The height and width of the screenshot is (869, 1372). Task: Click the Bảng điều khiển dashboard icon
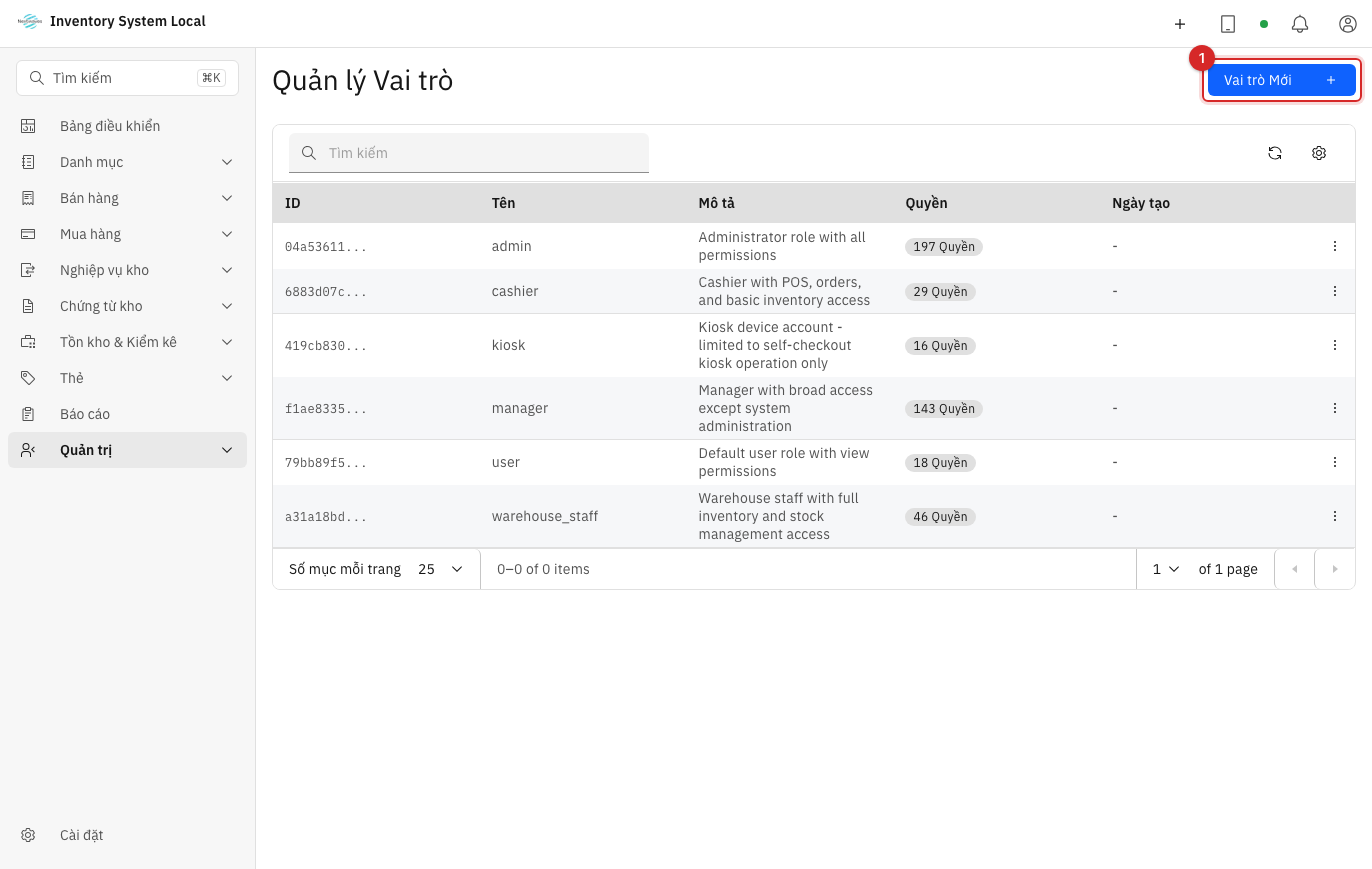click(x=28, y=126)
